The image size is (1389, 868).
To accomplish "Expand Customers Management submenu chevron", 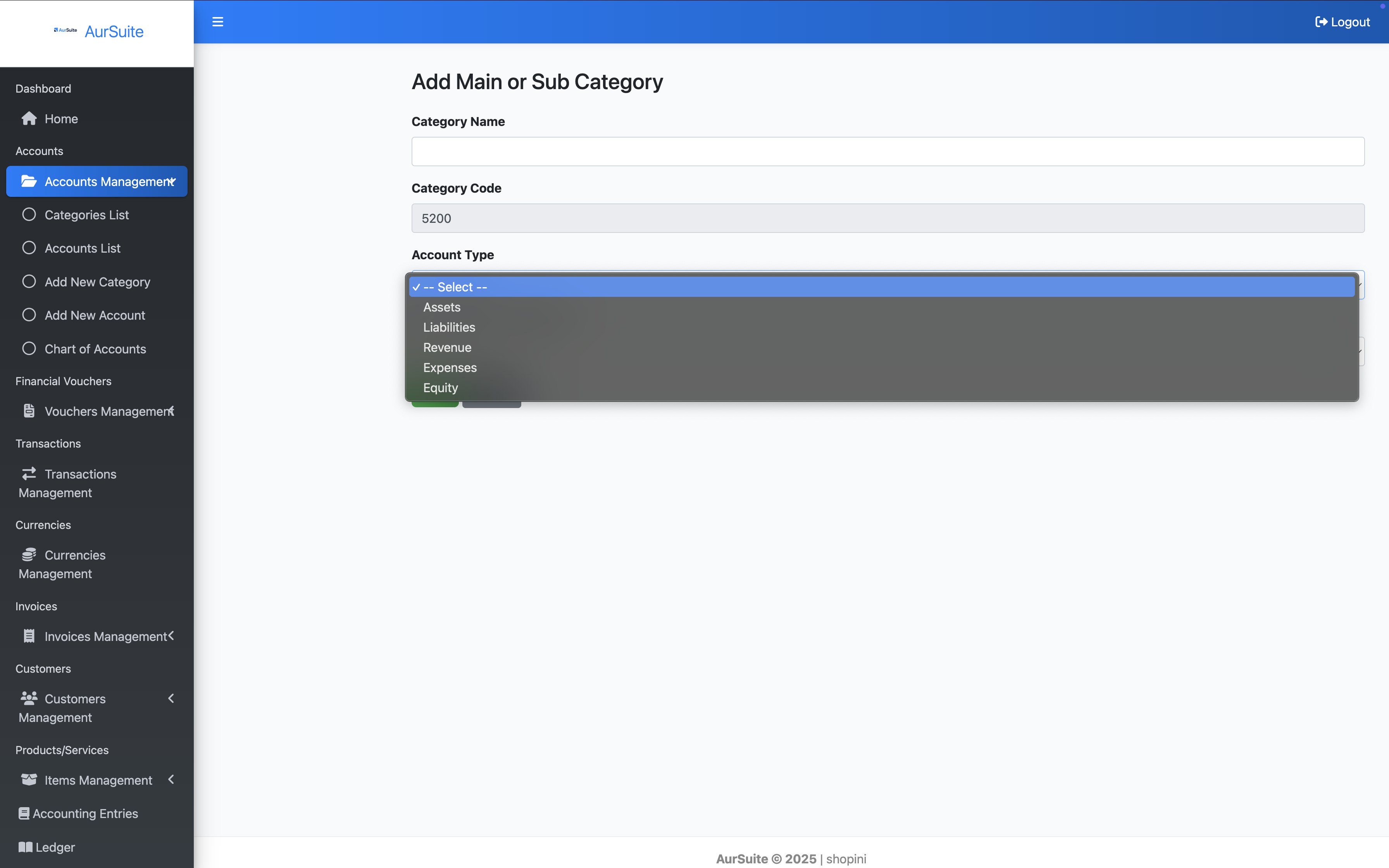I will click(171, 698).
